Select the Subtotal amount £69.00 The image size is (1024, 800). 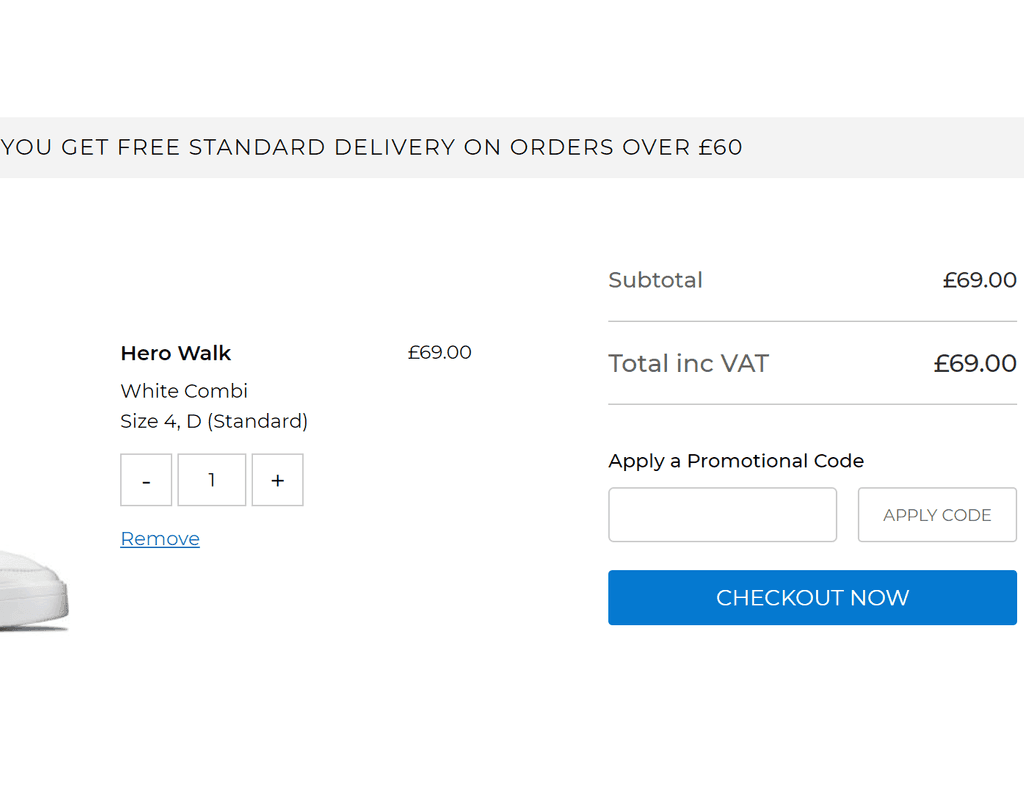pos(979,280)
